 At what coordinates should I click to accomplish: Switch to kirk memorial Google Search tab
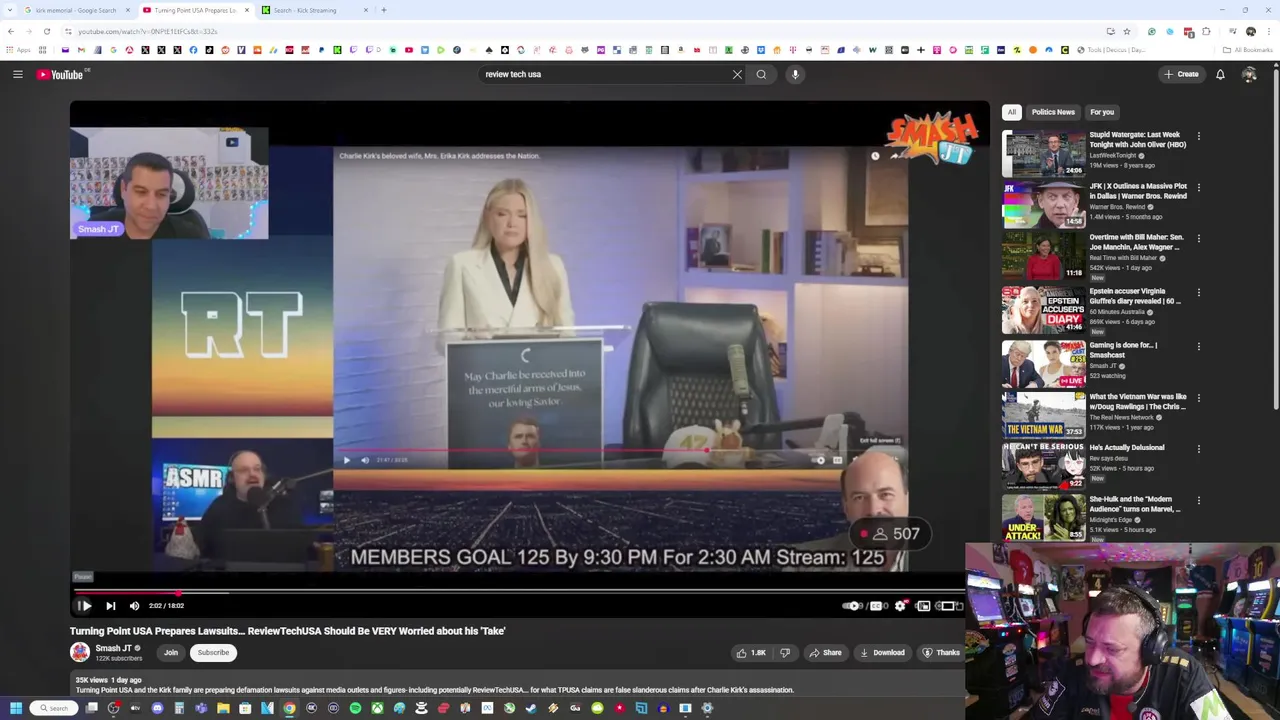[74, 10]
